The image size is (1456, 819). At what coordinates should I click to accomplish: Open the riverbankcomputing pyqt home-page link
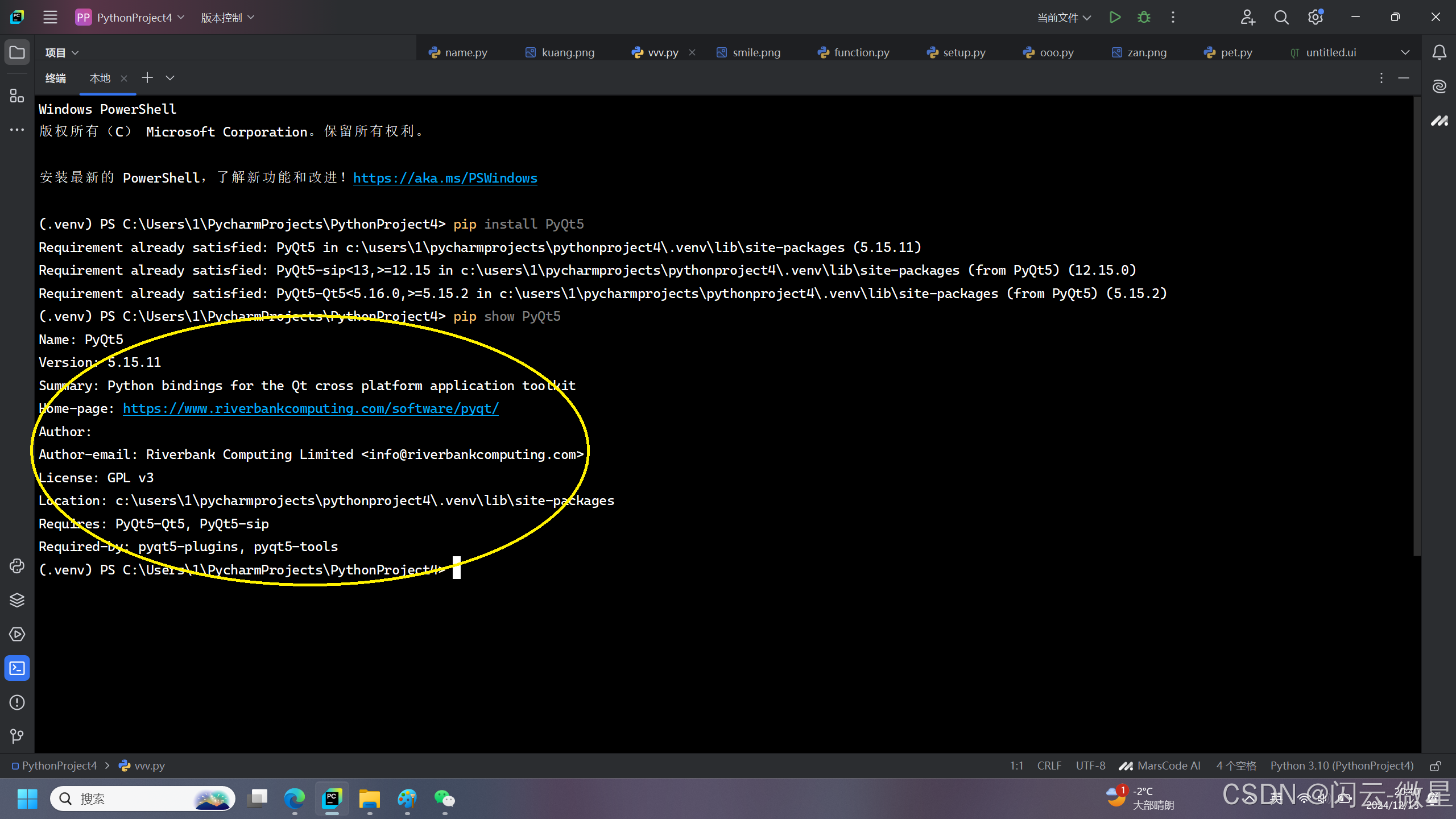click(311, 408)
